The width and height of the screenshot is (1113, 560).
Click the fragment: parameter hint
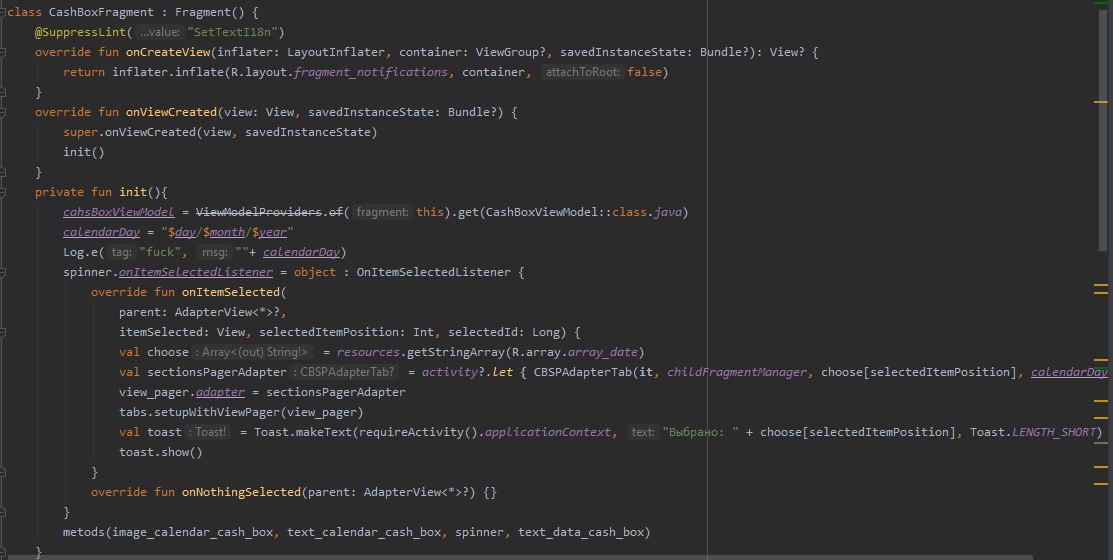(x=383, y=212)
